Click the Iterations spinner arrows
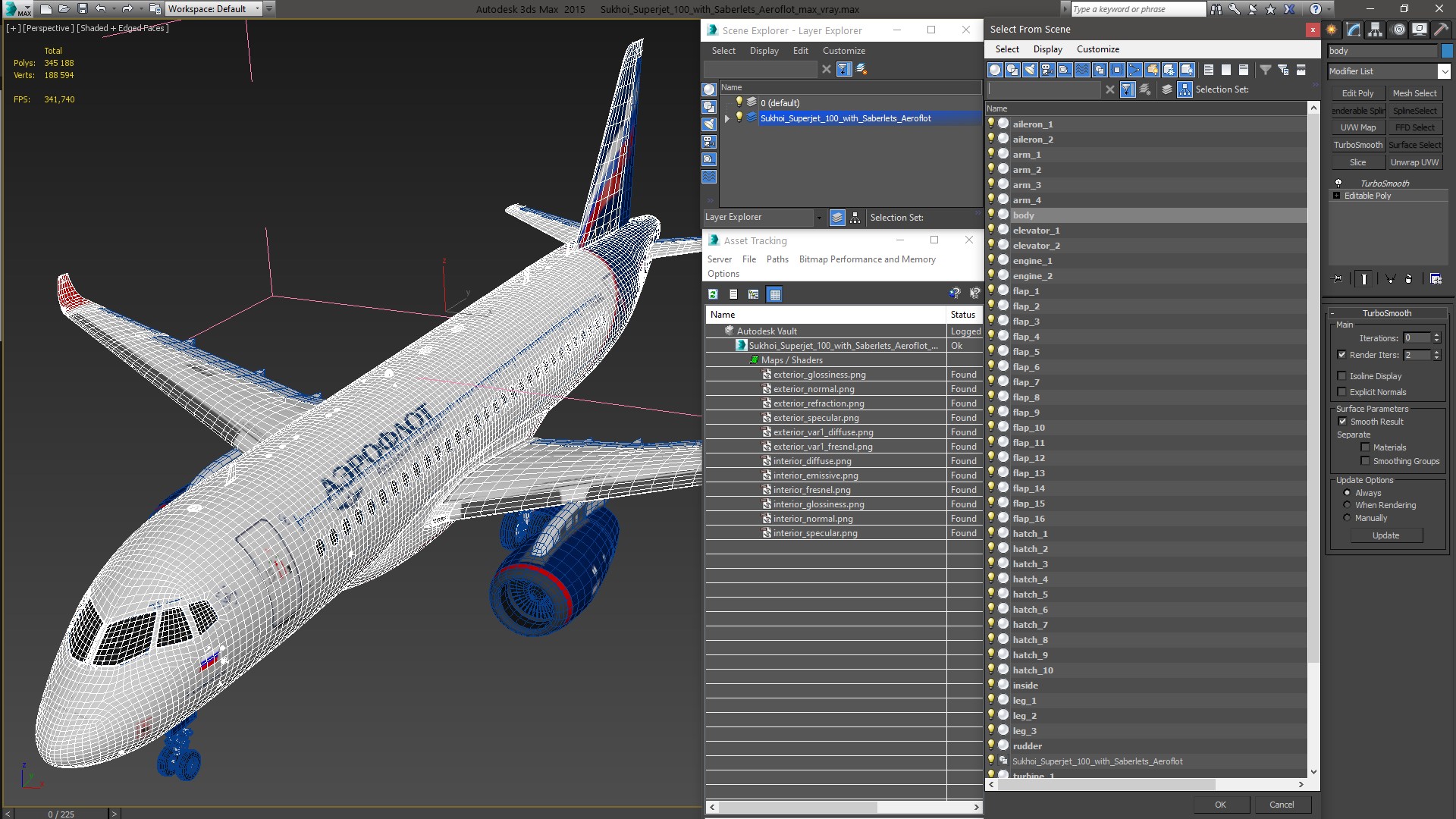The width and height of the screenshot is (1456, 819). coord(1436,338)
